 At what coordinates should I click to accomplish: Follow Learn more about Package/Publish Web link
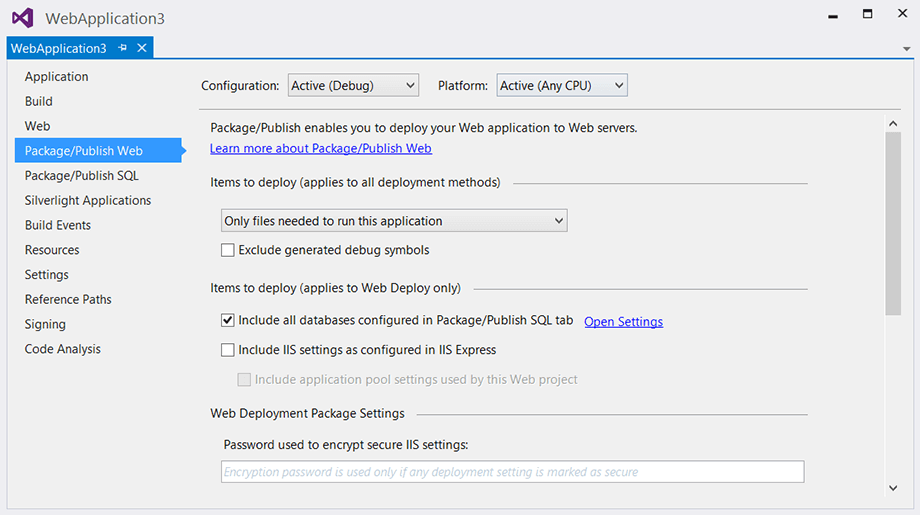(x=321, y=149)
